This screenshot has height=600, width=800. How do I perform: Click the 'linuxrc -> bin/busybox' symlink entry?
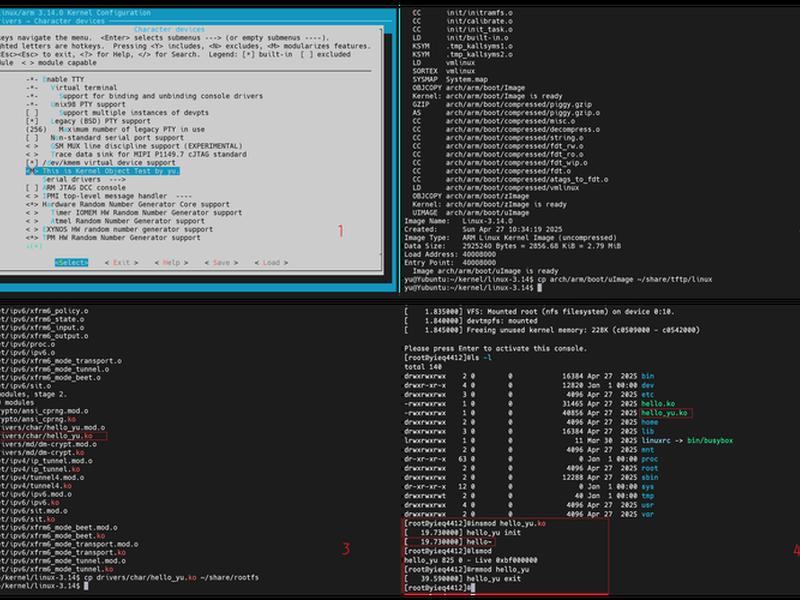(687, 440)
